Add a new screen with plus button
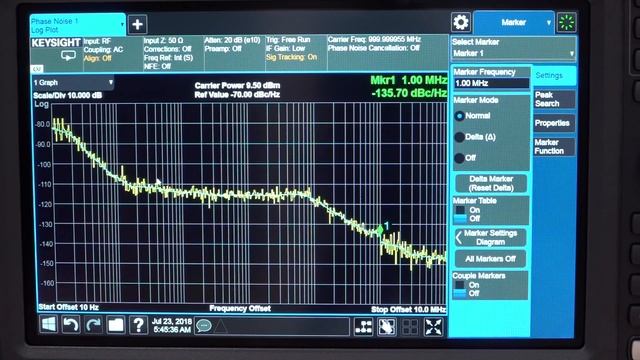Screen dimensions: 640x360 click(138, 24)
